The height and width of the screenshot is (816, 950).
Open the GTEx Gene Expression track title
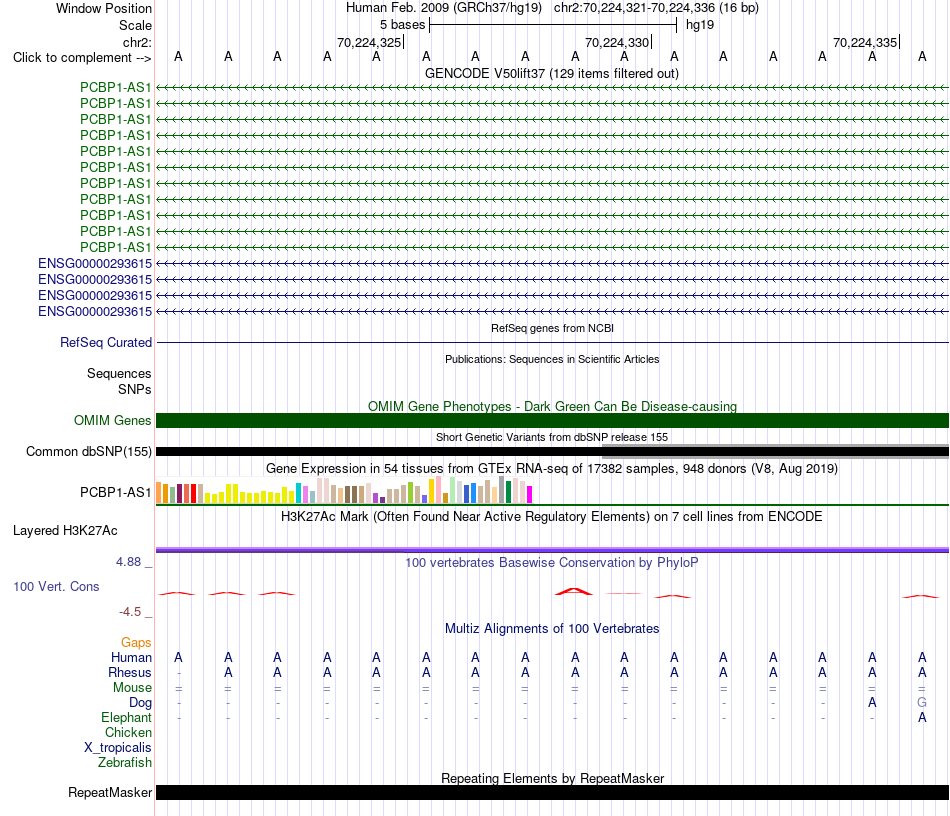[x=552, y=468]
